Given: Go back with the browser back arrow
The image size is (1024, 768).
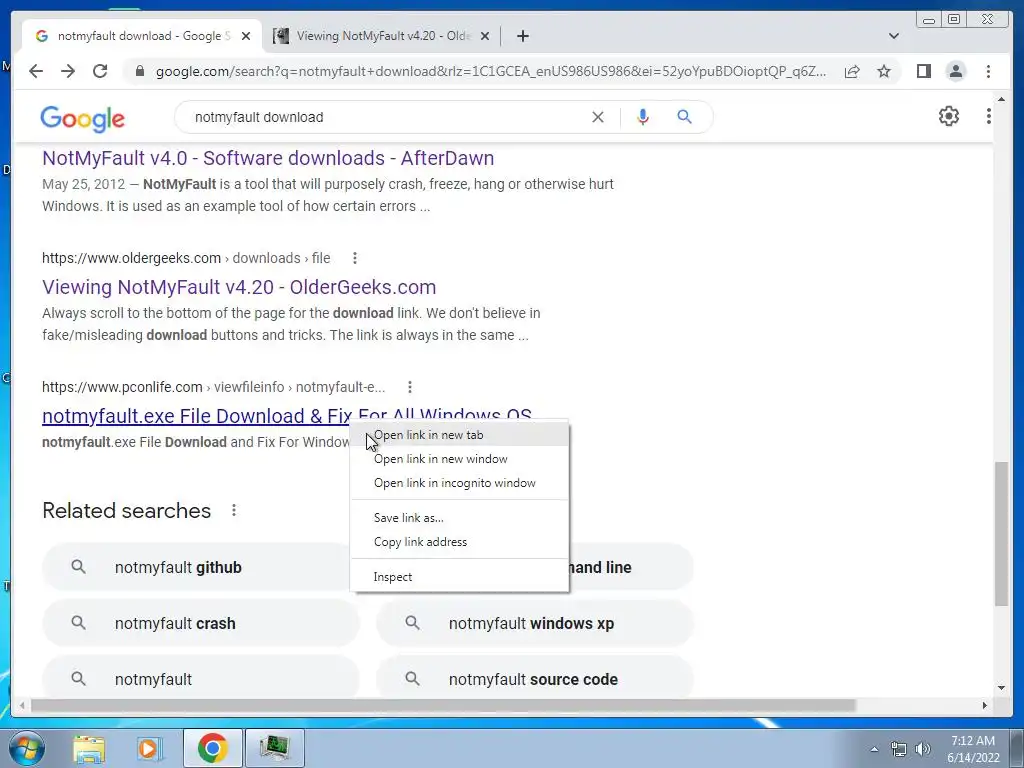Looking at the screenshot, I should (x=36, y=71).
